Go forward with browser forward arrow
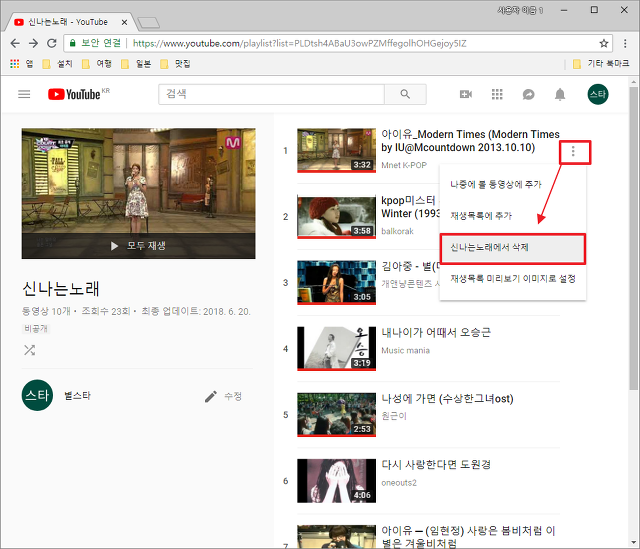 [33, 43]
